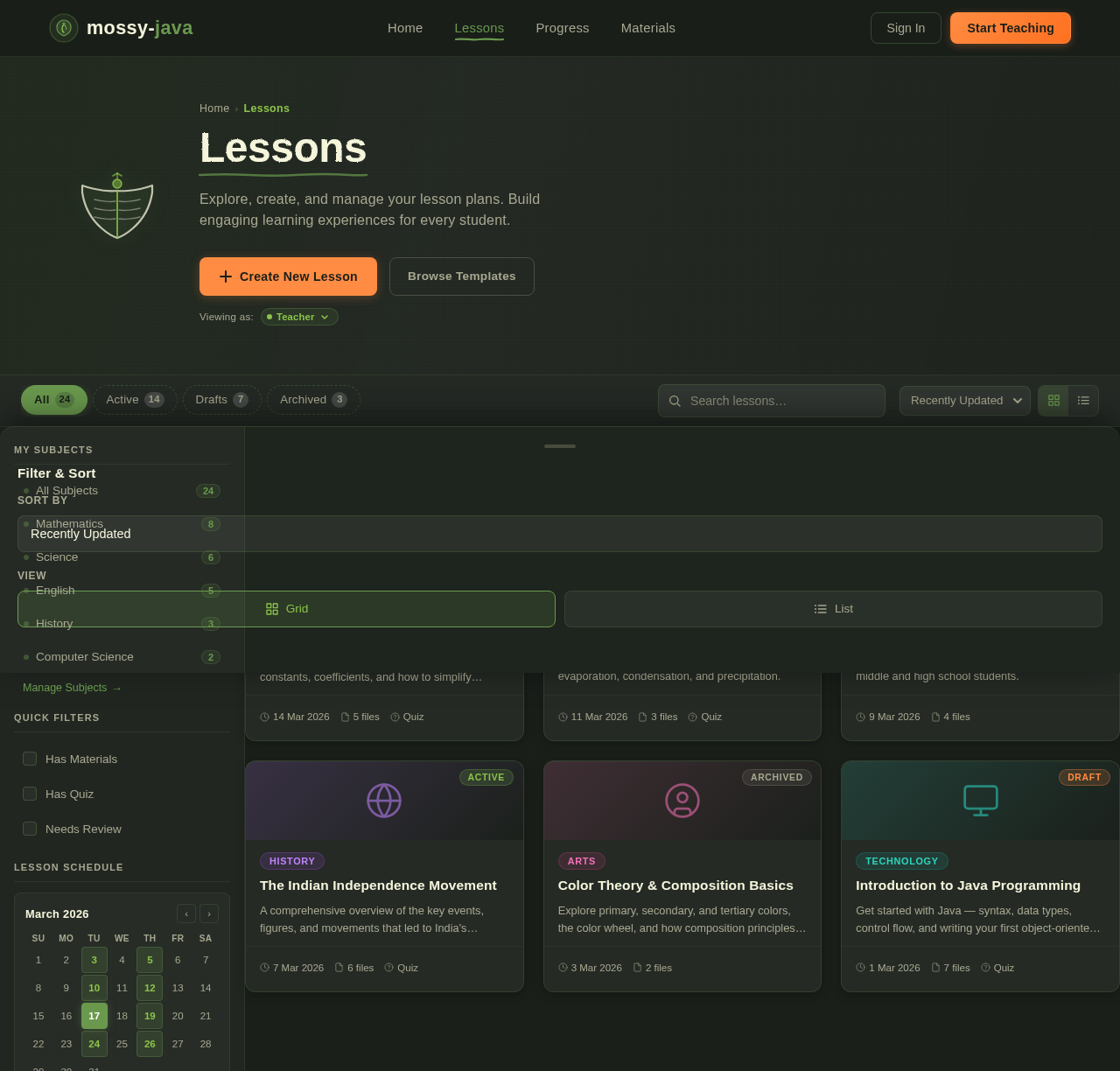The image size is (1120, 1071).
Task: Enable the Has Materials filter
Action: [x=29, y=759]
